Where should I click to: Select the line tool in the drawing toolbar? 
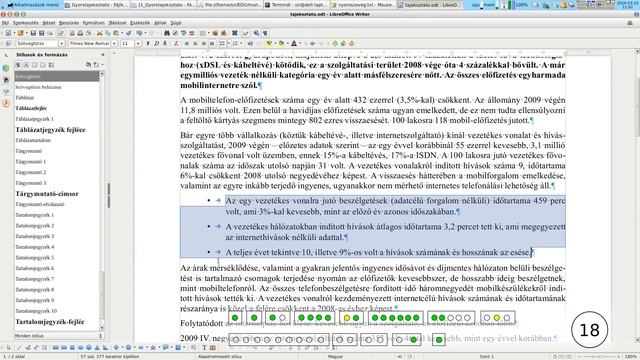(18, 348)
